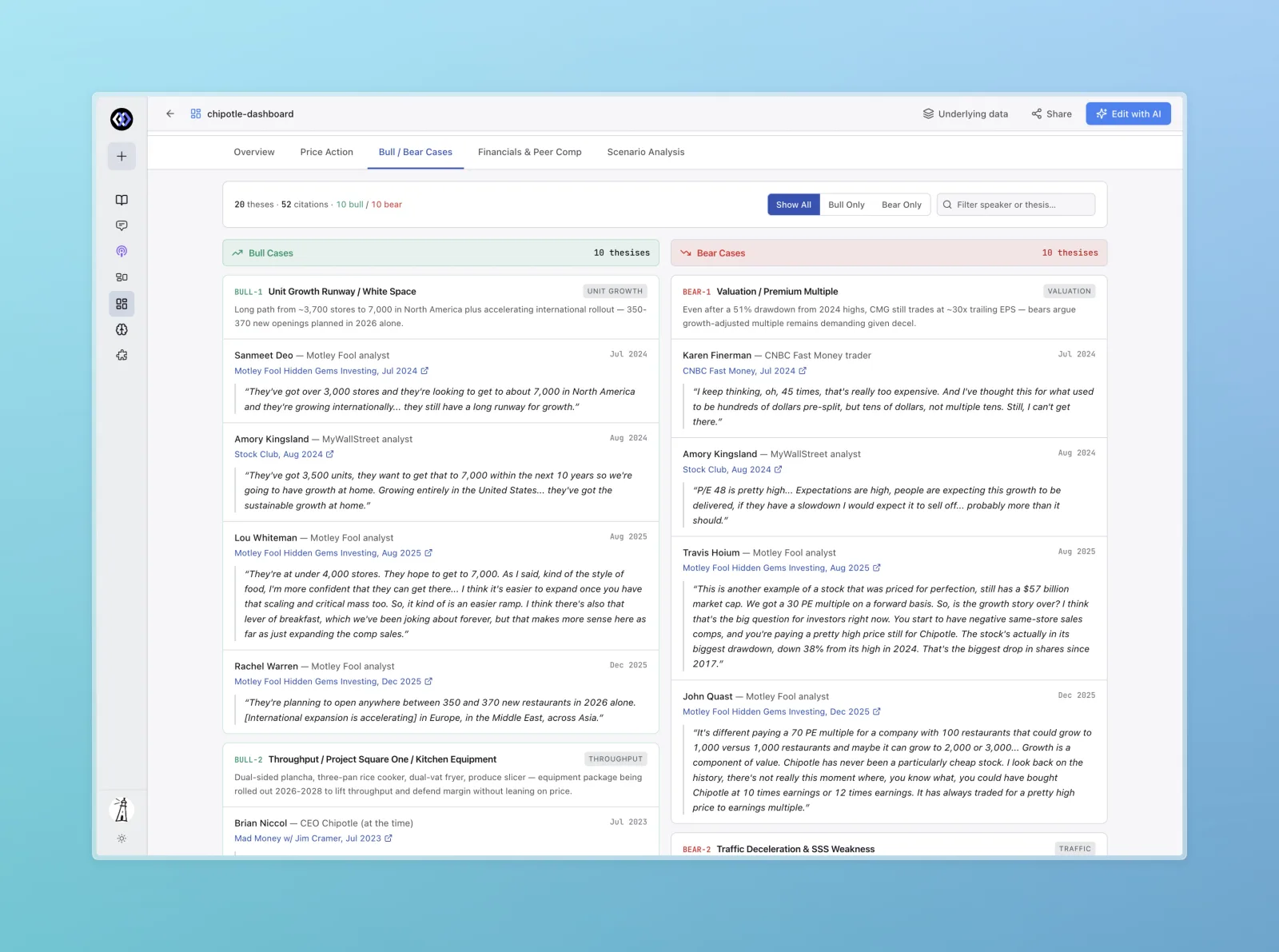Viewport: 1279px width, 952px height.
Task: Select the highlighted dashboards grid icon in the sidebar
Action: point(122,304)
